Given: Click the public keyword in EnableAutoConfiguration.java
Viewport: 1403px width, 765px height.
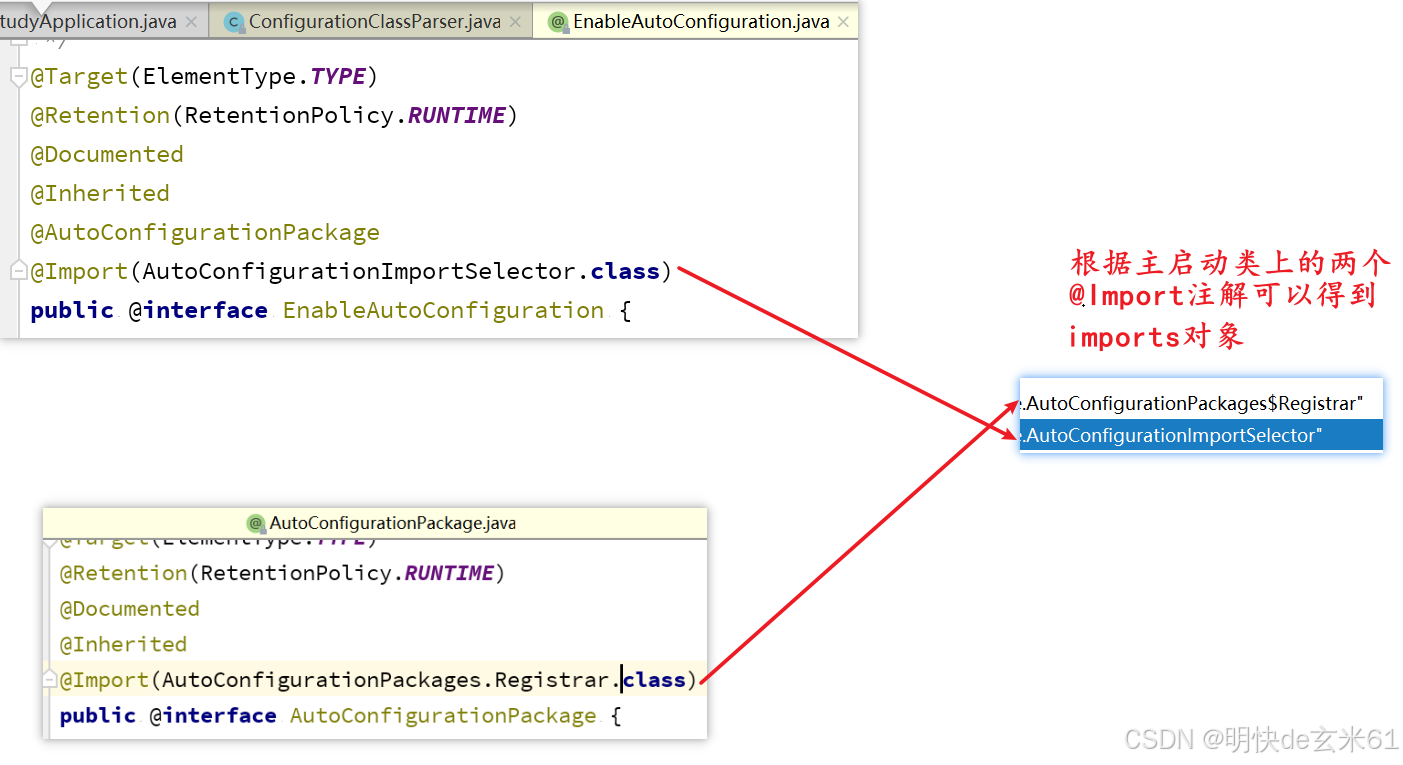Looking at the screenshot, I should [x=72, y=311].
